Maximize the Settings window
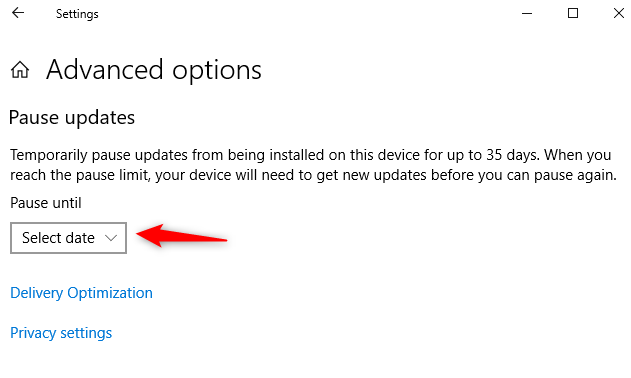The image size is (631, 378). coord(573,13)
